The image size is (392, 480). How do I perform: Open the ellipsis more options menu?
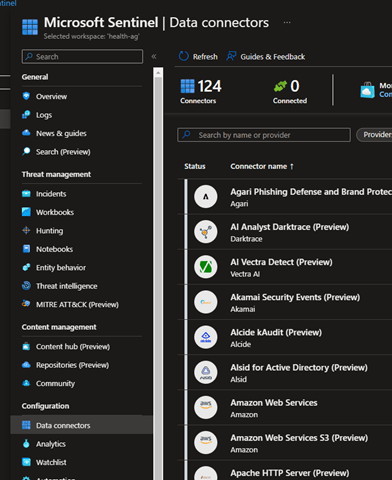click(287, 23)
